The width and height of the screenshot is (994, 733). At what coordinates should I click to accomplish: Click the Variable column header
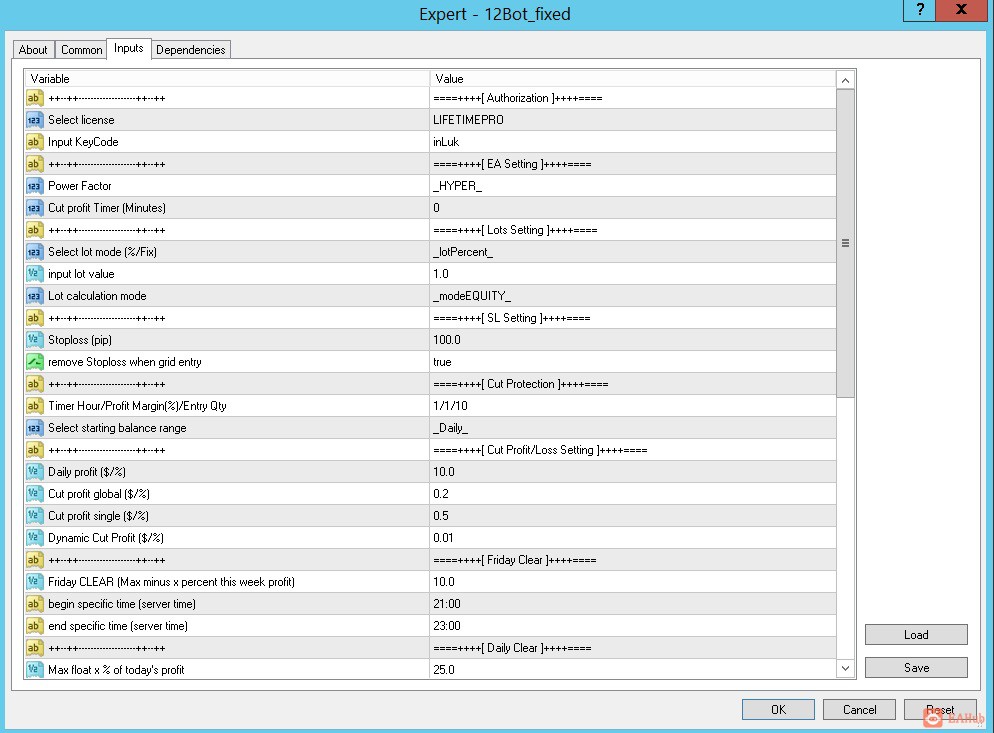pyautogui.click(x=227, y=79)
